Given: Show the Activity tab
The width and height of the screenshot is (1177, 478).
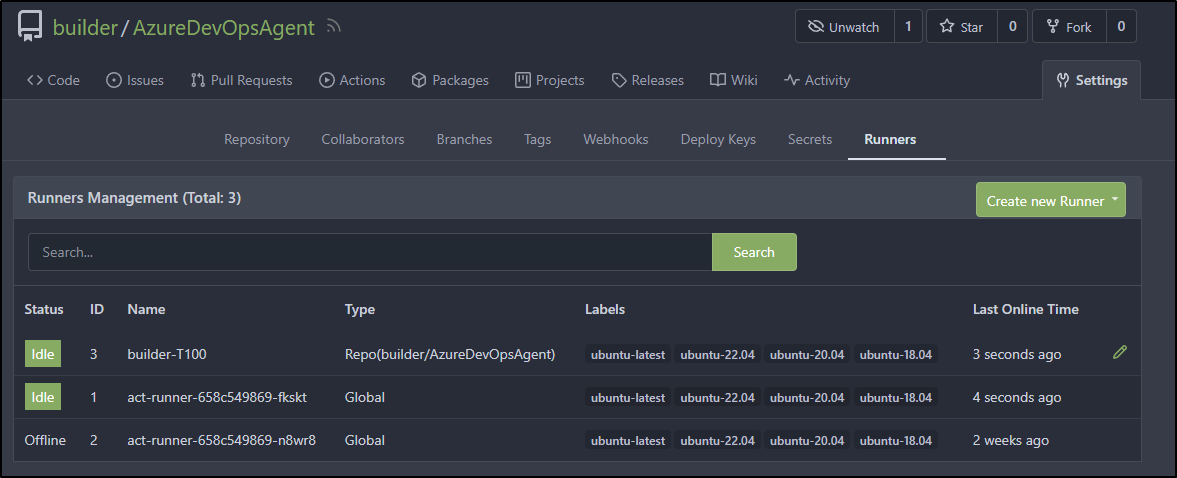Looking at the screenshot, I should coord(817,80).
